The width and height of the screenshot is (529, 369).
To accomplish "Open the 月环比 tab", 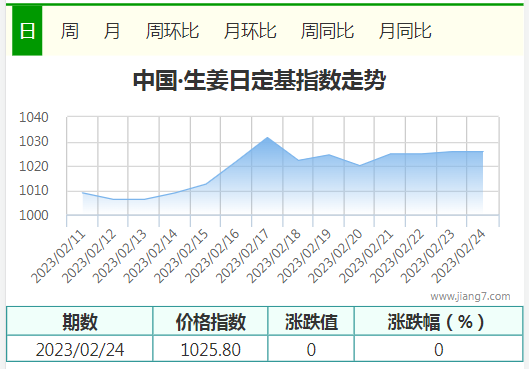I will [x=250, y=31].
